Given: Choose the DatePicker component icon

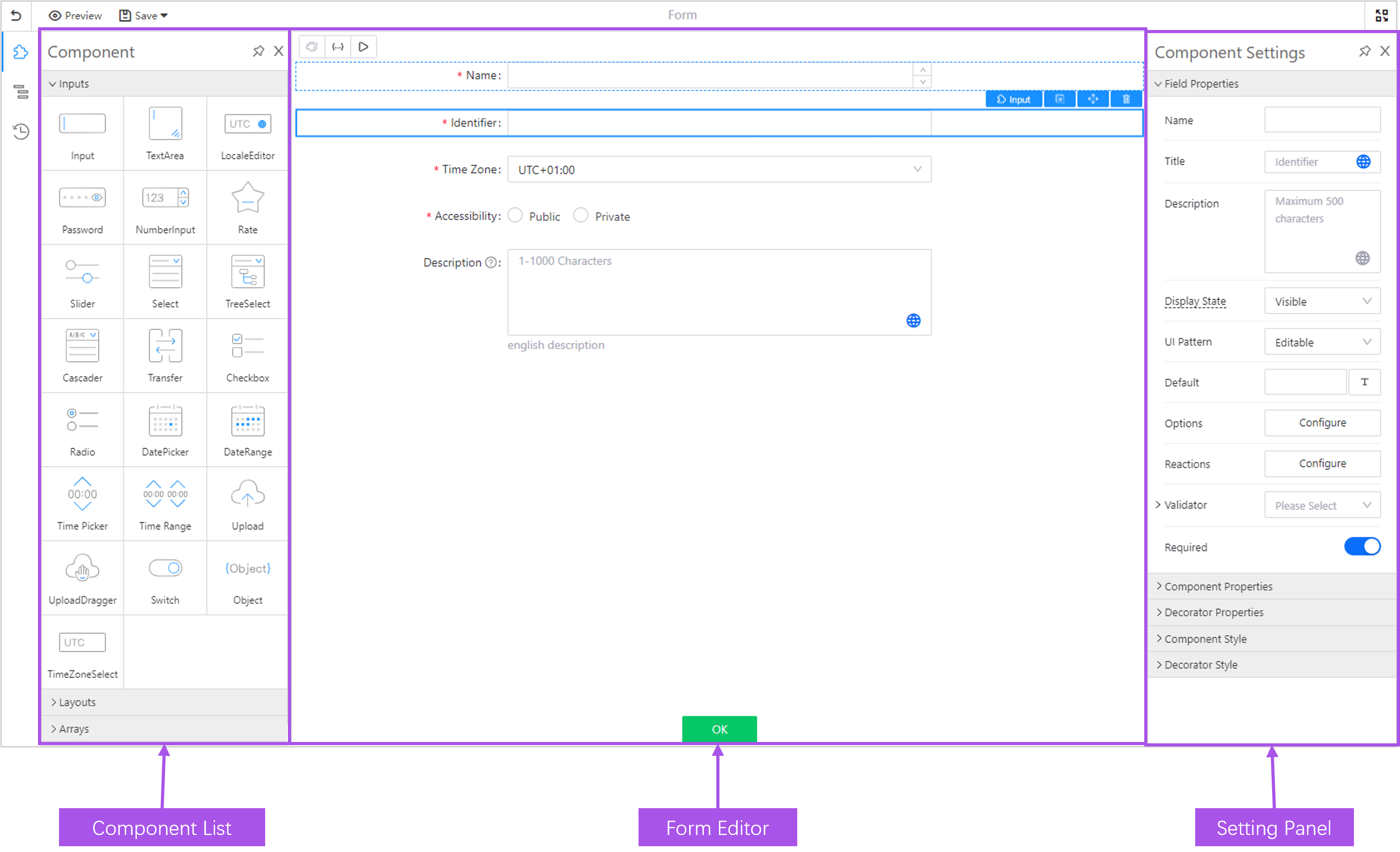Looking at the screenshot, I should 165,421.
